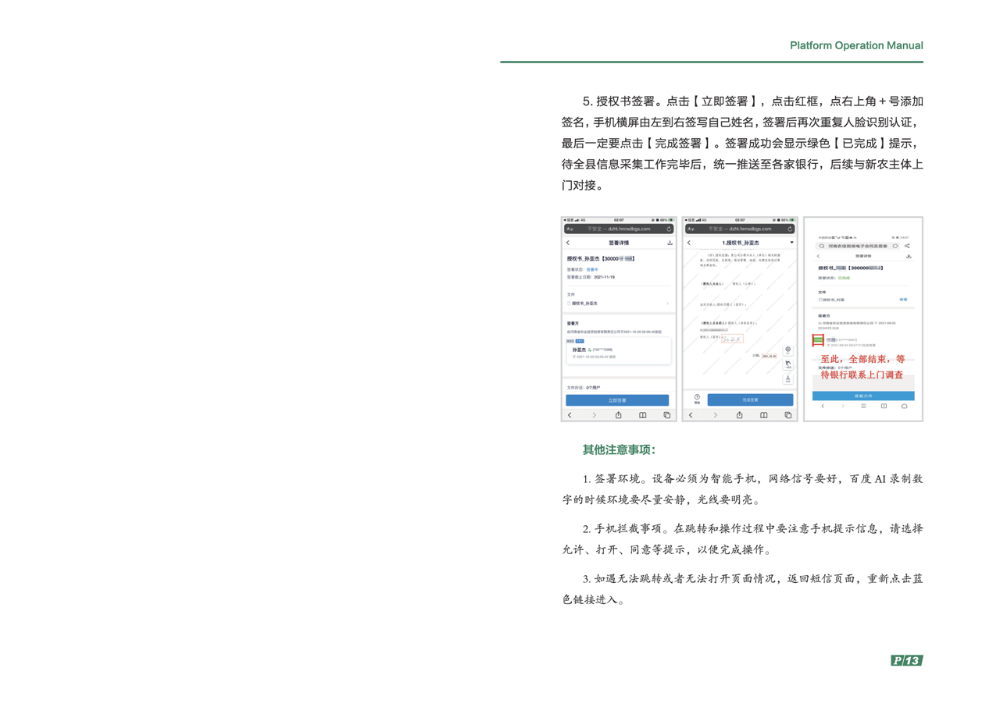1000x707 pixels.
Task: Tap the stamp tool icon in second phone
Action: (788, 378)
